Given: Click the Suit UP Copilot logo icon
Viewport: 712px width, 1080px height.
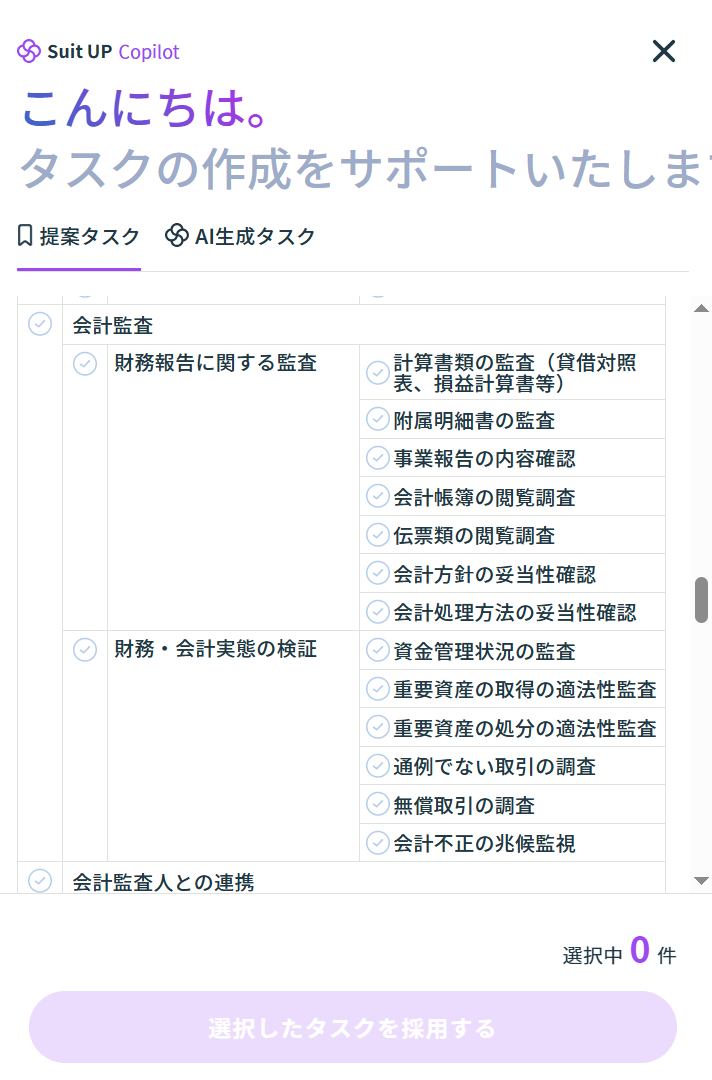Looking at the screenshot, I should tap(29, 51).
